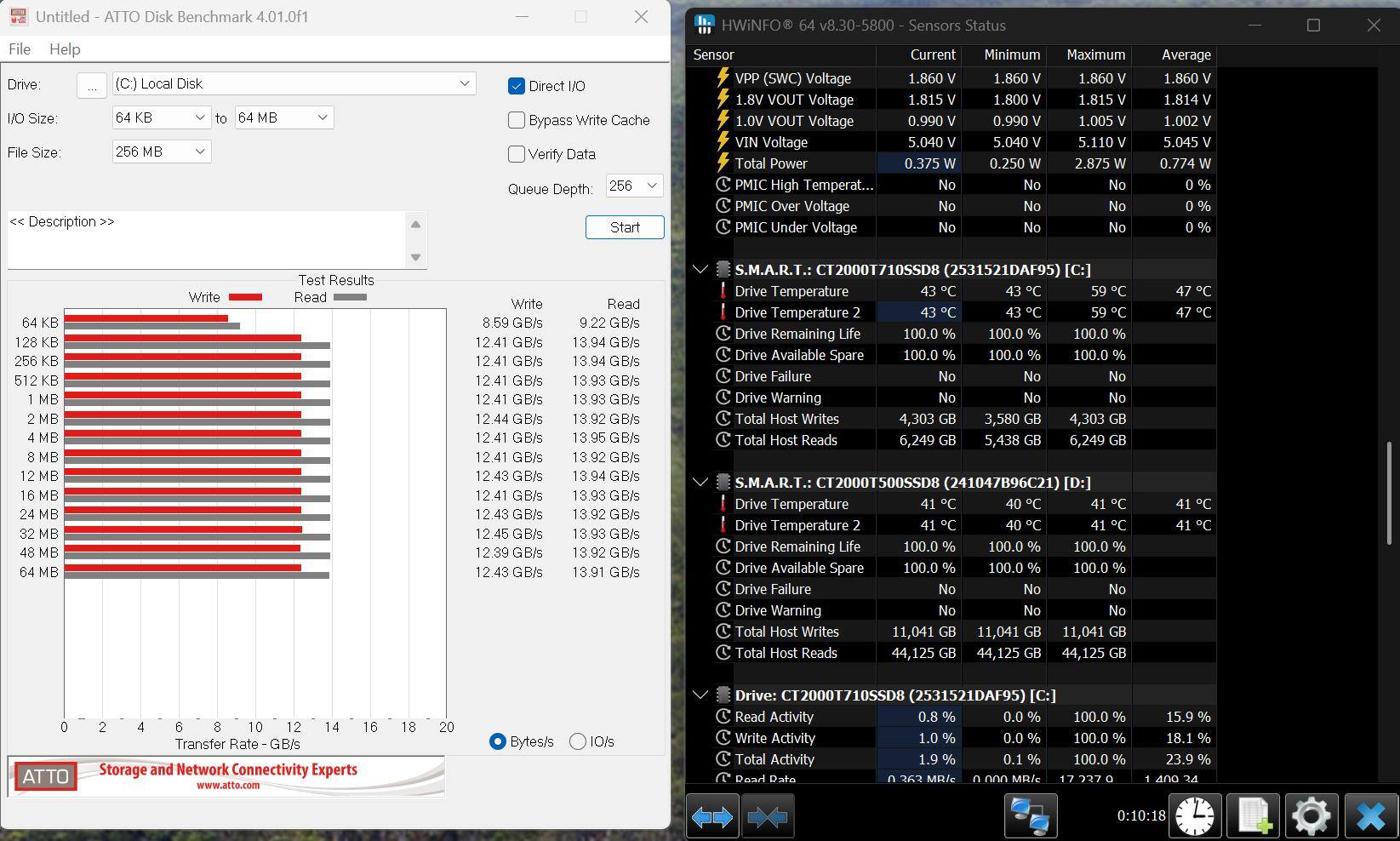Collapse the S.M.A.R.T. CT2000T500SSD8 [D:] section
This screenshot has width=1400, height=841.
700,483
